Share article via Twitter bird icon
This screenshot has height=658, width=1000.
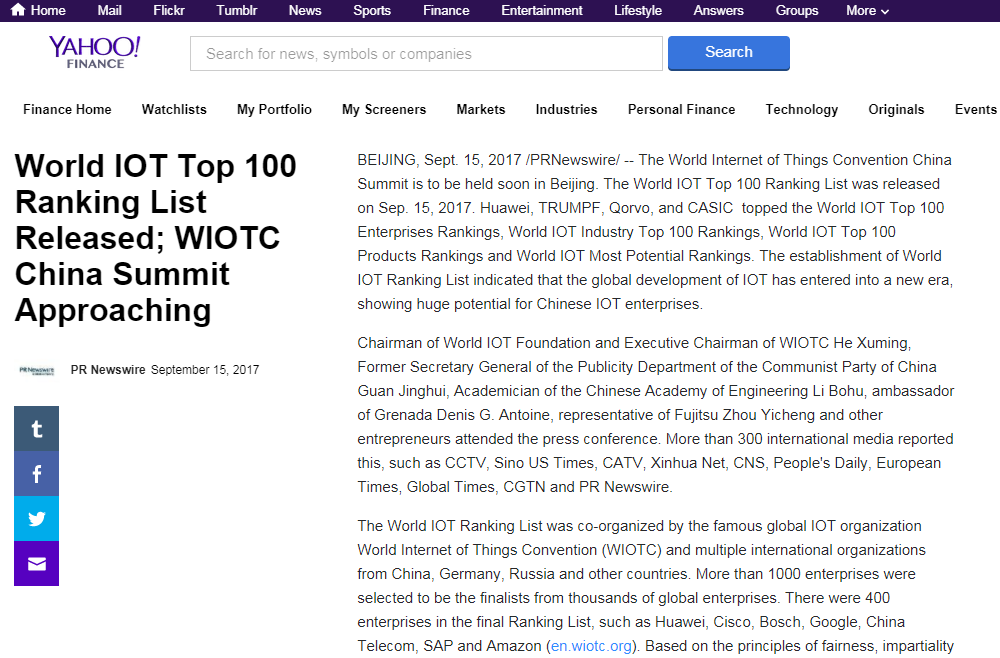pyautogui.click(x=37, y=519)
